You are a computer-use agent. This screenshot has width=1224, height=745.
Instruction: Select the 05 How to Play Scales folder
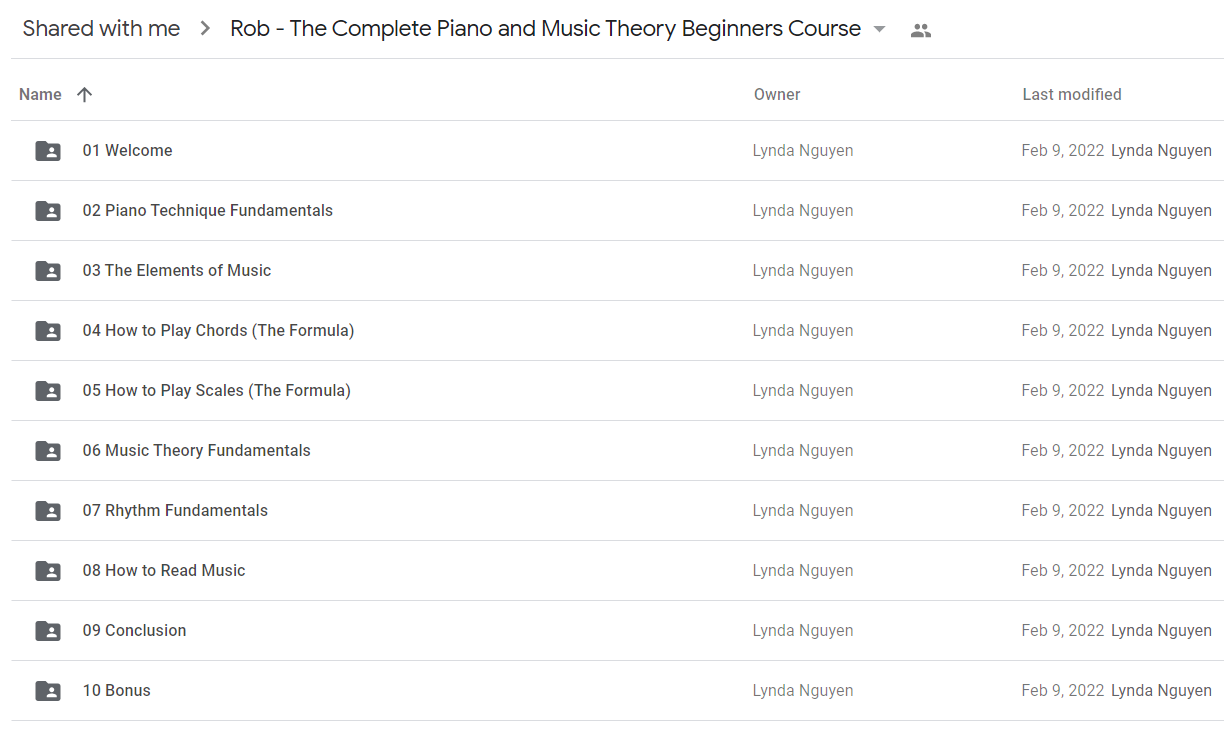[617, 391]
